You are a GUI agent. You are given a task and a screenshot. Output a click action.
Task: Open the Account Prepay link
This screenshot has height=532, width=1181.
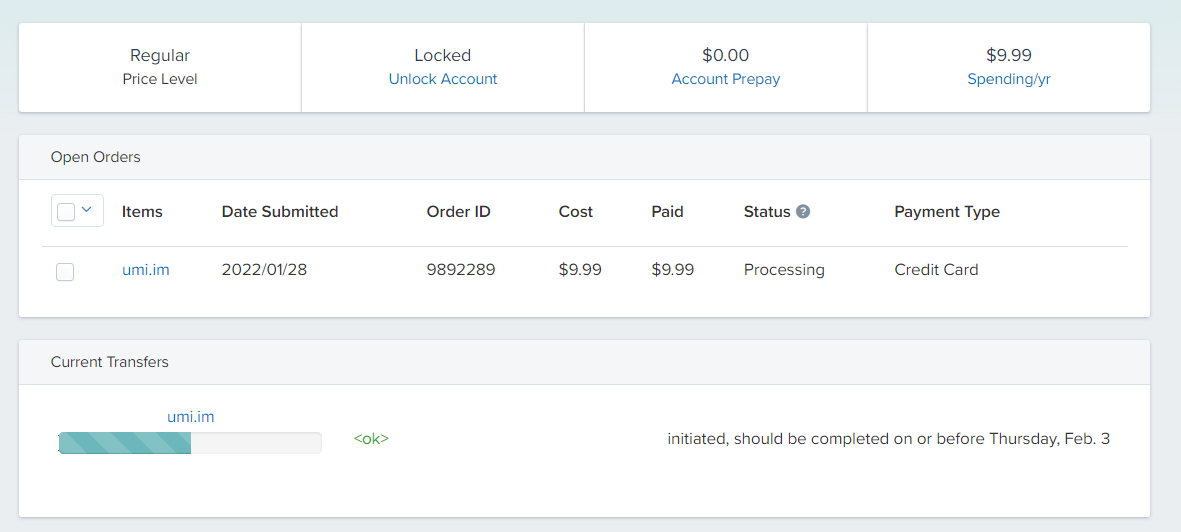tap(726, 79)
